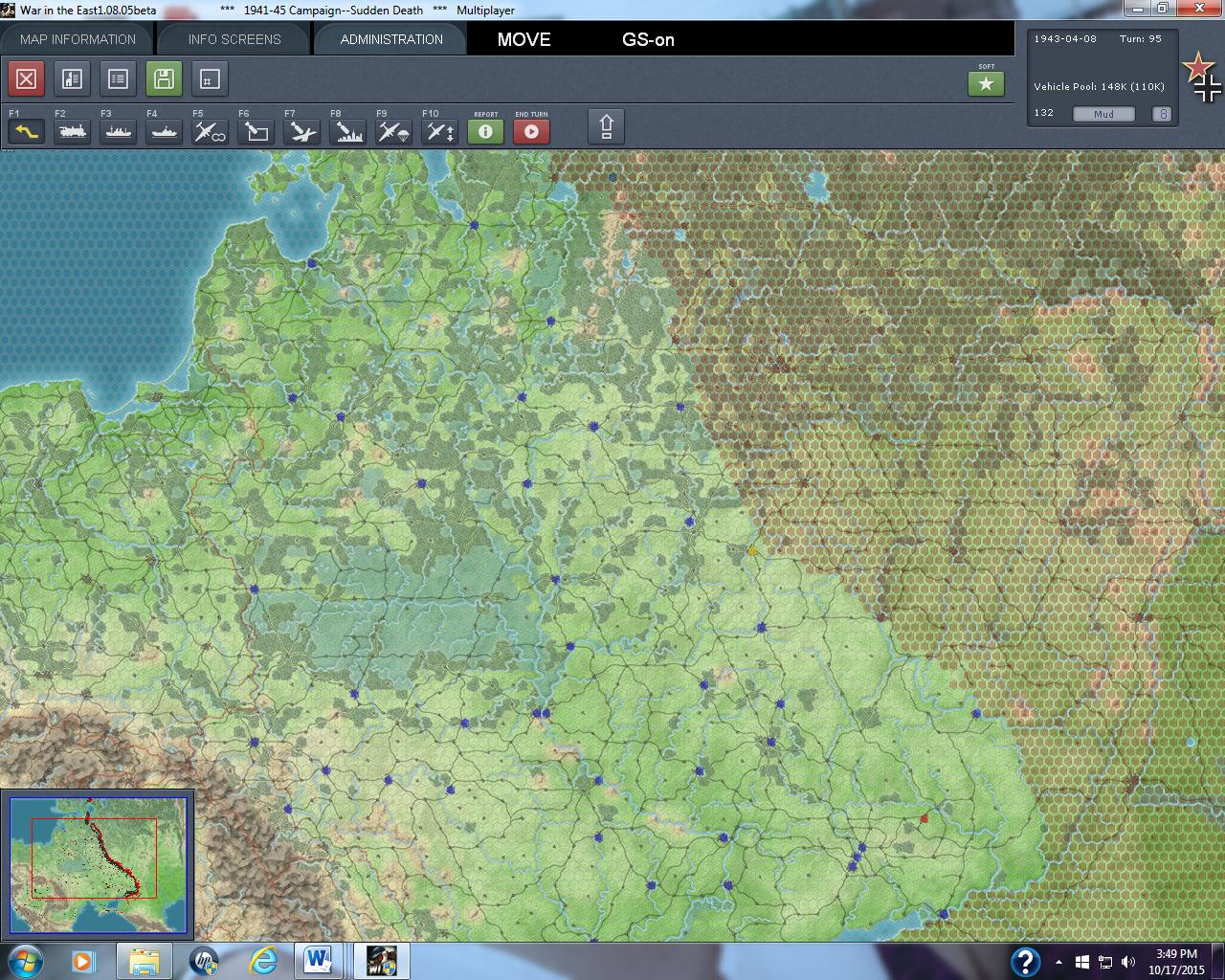1225x980 pixels.
Task: Select F2 rail transport train icon
Action: [72, 131]
